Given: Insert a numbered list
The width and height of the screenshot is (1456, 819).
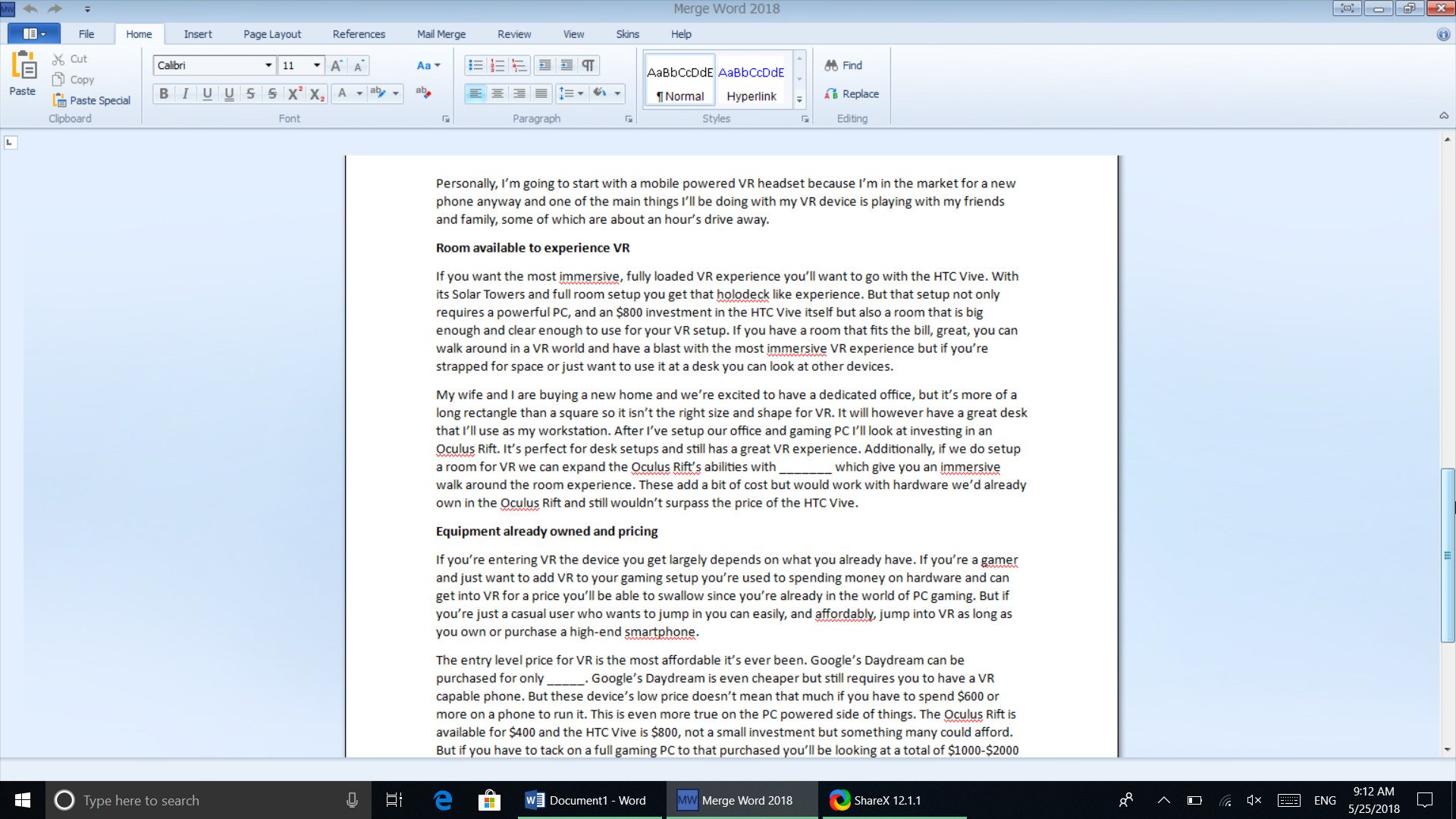Looking at the screenshot, I should [497, 66].
